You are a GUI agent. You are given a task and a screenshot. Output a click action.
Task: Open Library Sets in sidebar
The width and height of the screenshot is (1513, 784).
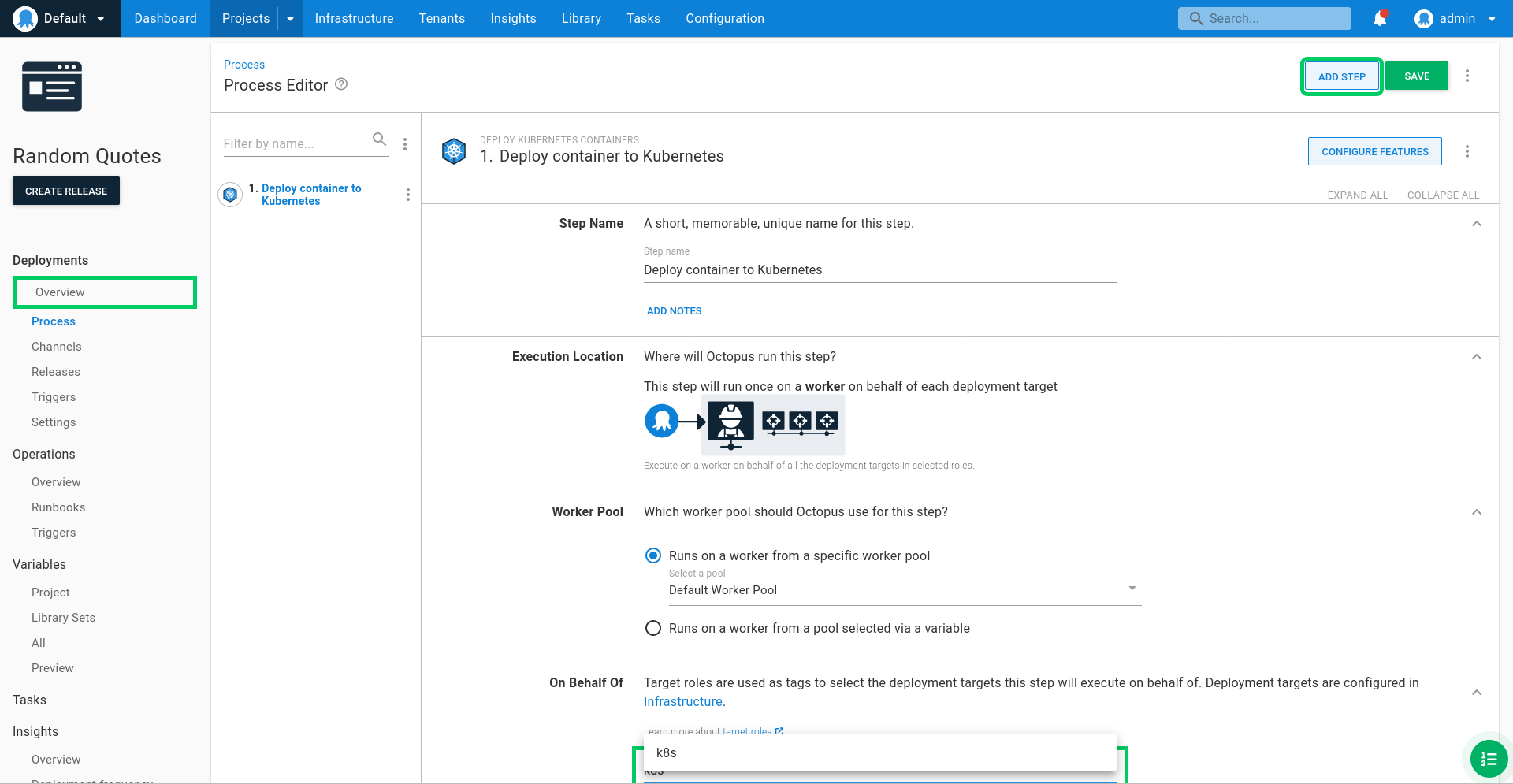click(x=63, y=618)
